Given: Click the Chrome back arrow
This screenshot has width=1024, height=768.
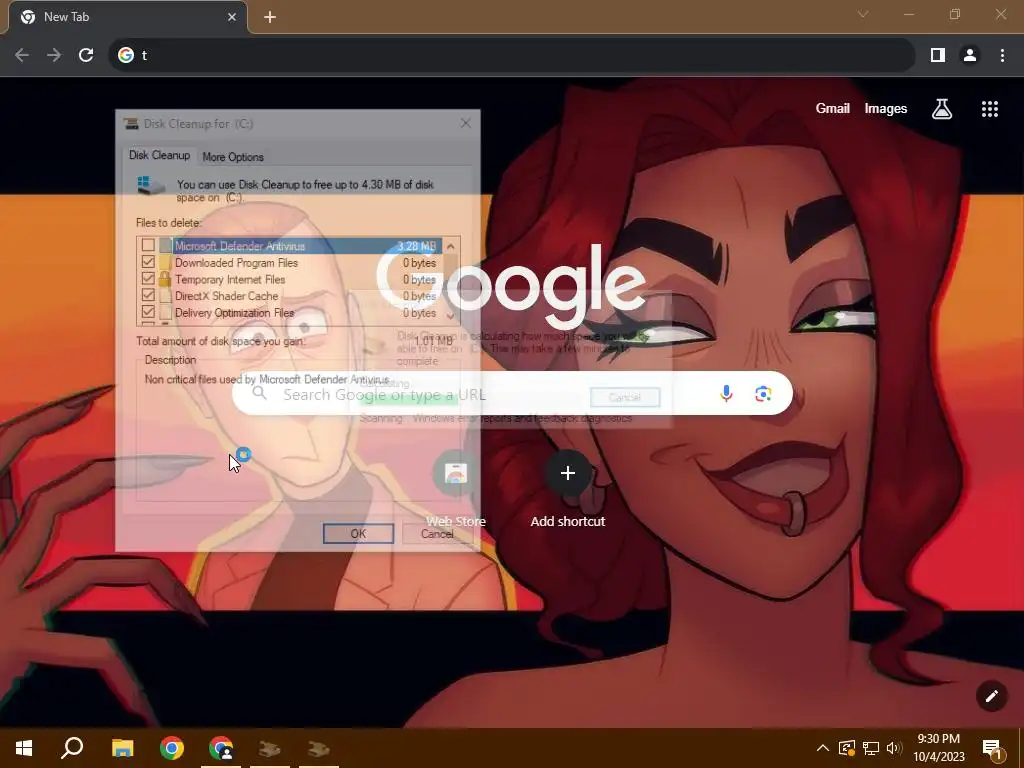Looking at the screenshot, I should 22,56.
